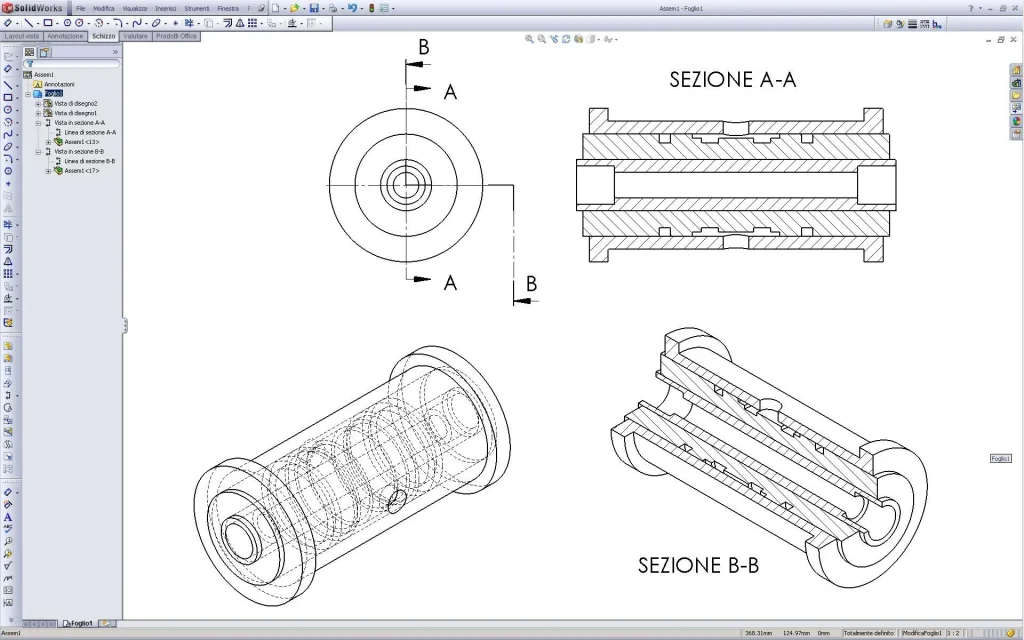Switch to the Valutare tab
Viewport: 1024px width, 640px height.
point(135,36)
